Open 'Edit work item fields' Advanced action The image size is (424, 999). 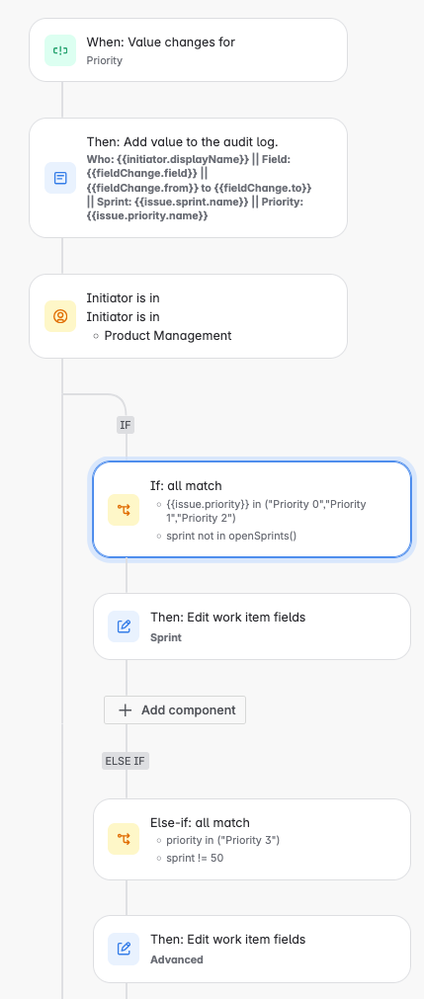(x=252, y=949)
